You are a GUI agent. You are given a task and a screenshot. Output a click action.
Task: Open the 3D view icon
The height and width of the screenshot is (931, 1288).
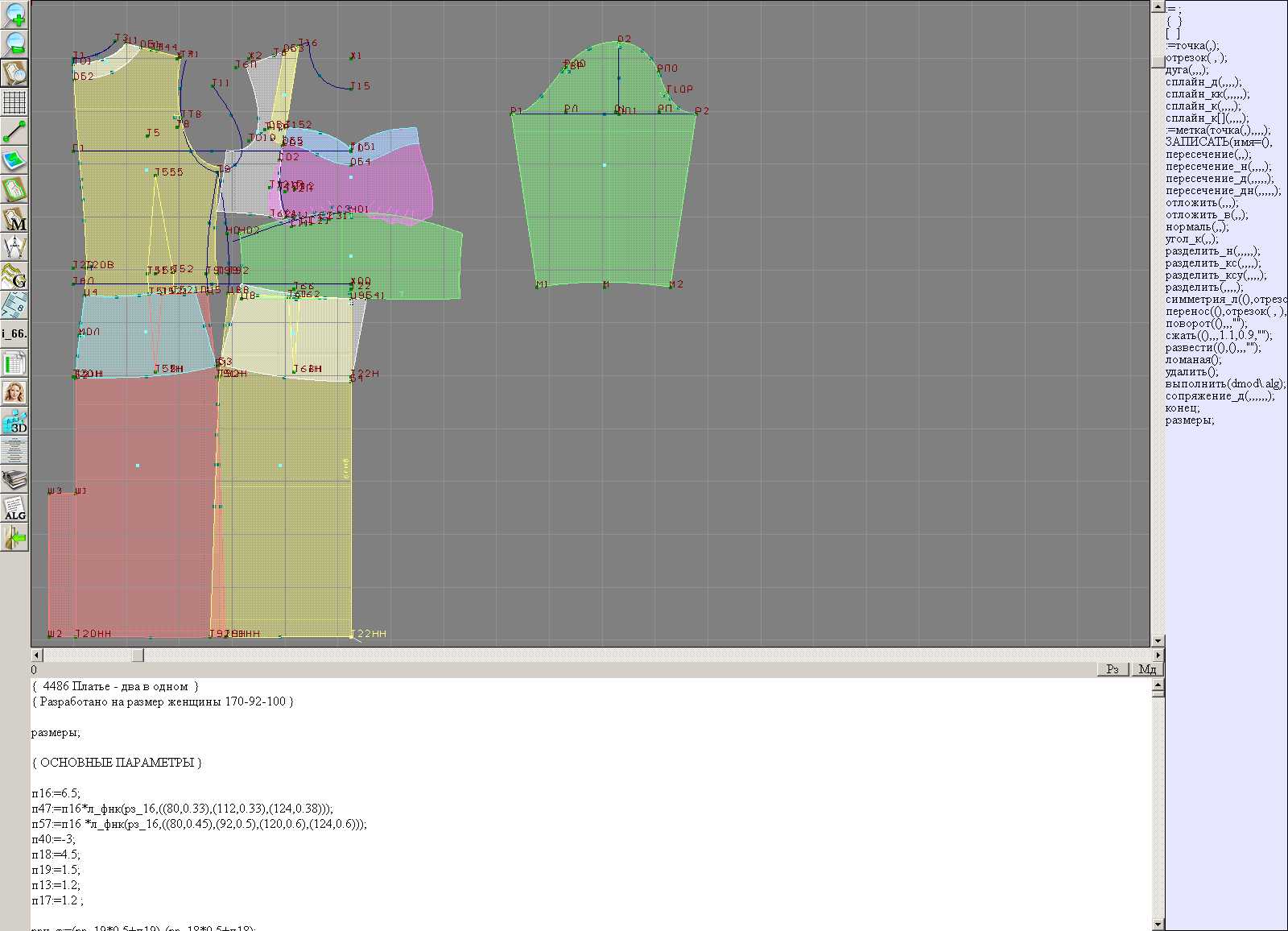pos(14,421)
